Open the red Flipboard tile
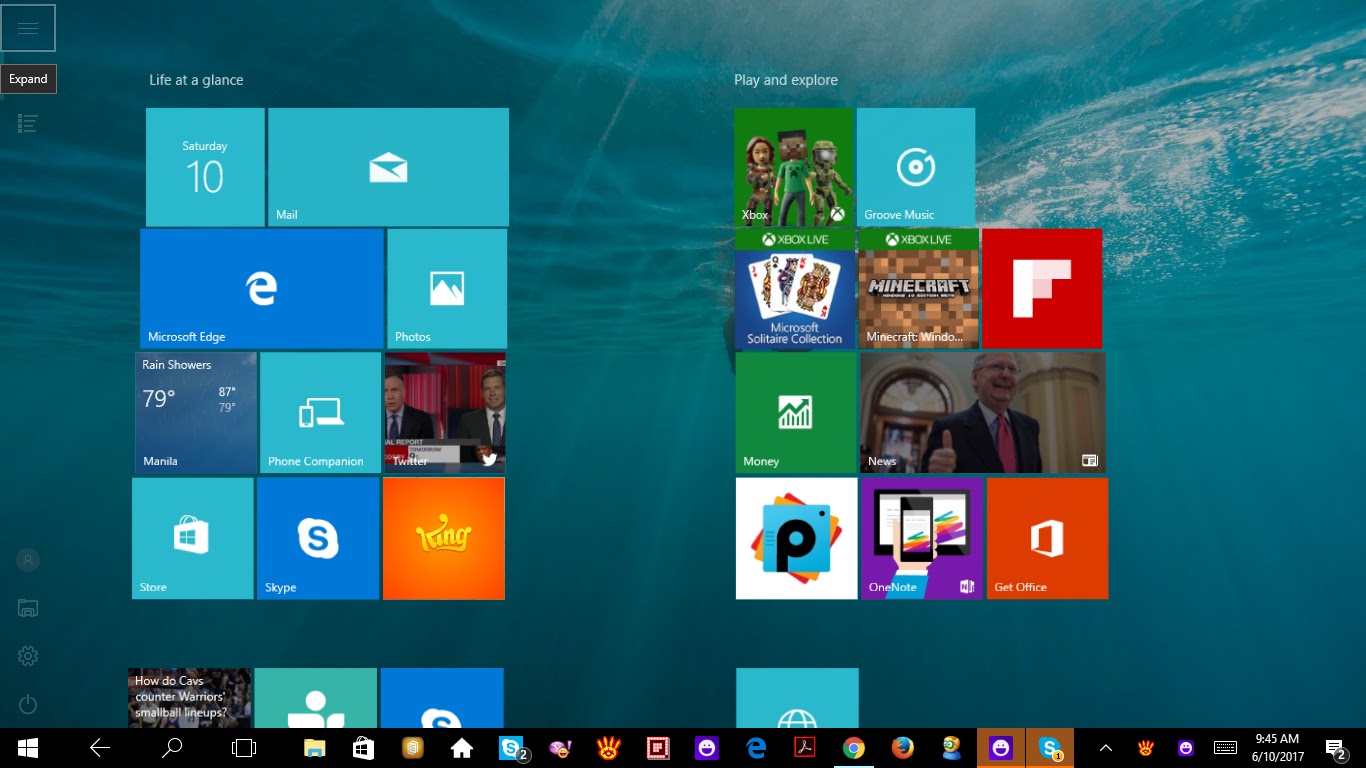The image size is (1366, 768). tap(1042, 288)
